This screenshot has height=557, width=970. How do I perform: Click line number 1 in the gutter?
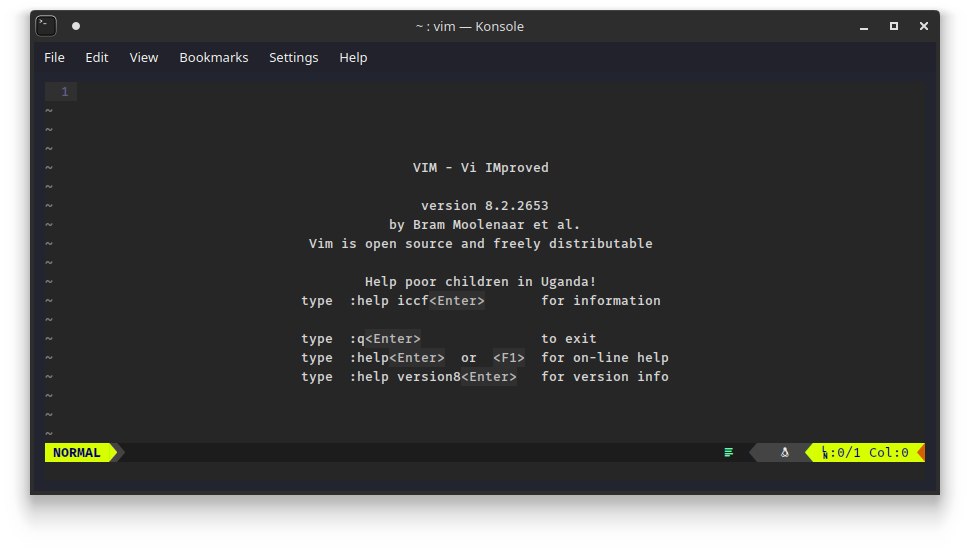[x=64, y=92]
